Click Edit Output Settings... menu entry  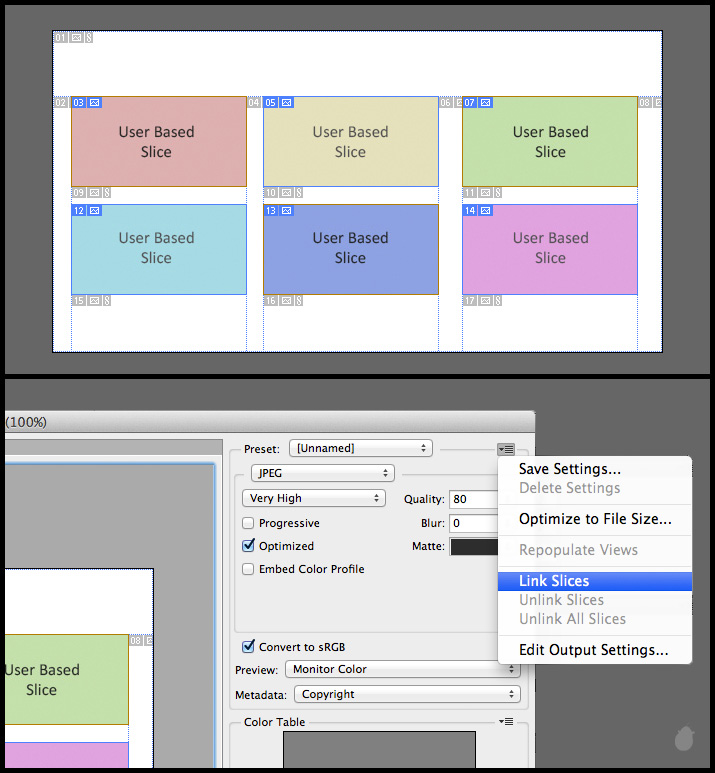click(594, 650)
